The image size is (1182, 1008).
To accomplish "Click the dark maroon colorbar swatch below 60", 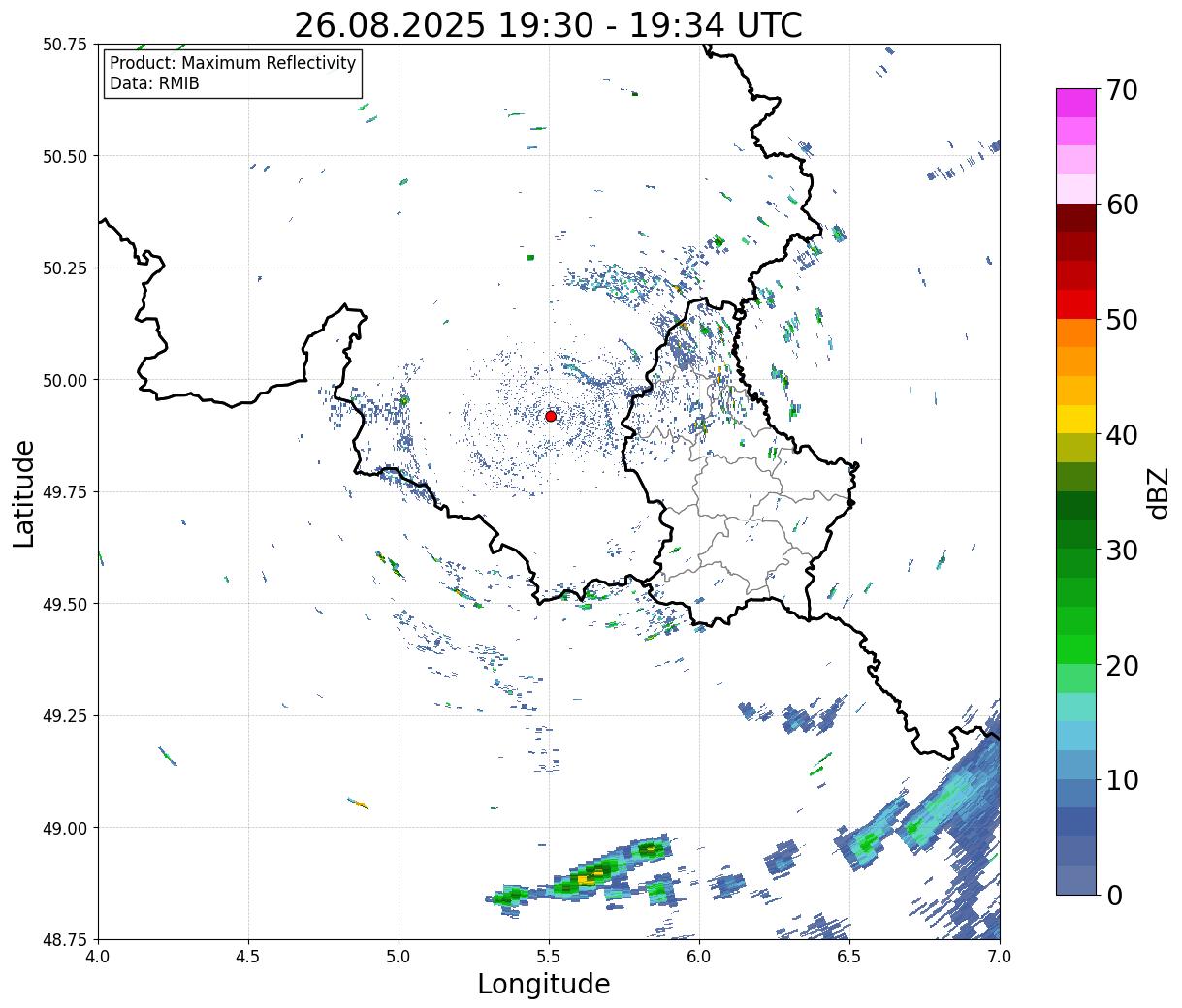I will pyautogui.click(x=1076, y=218).
